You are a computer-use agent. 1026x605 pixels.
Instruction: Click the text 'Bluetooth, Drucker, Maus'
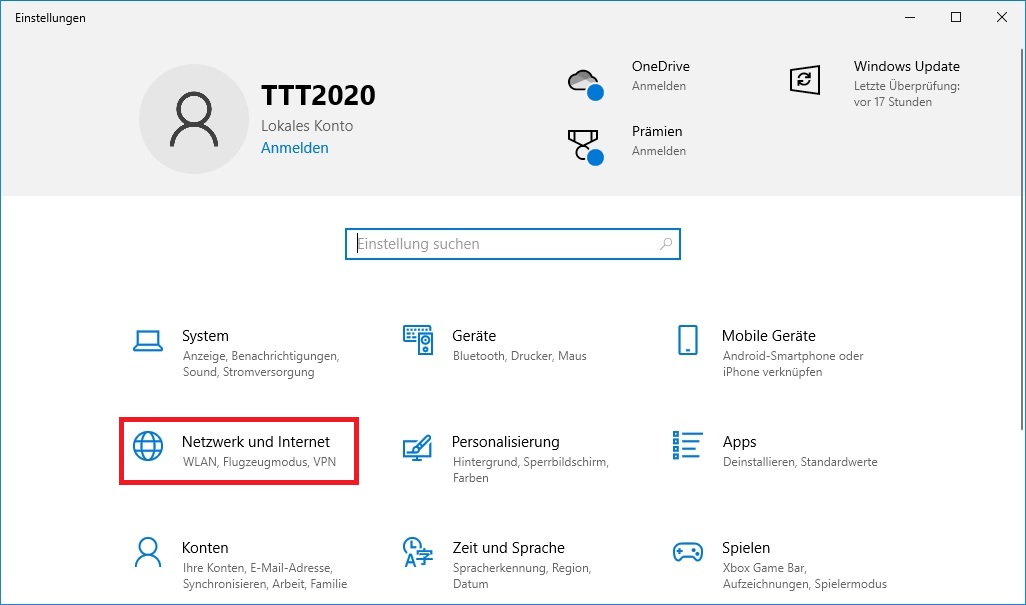tap(520, 356)
